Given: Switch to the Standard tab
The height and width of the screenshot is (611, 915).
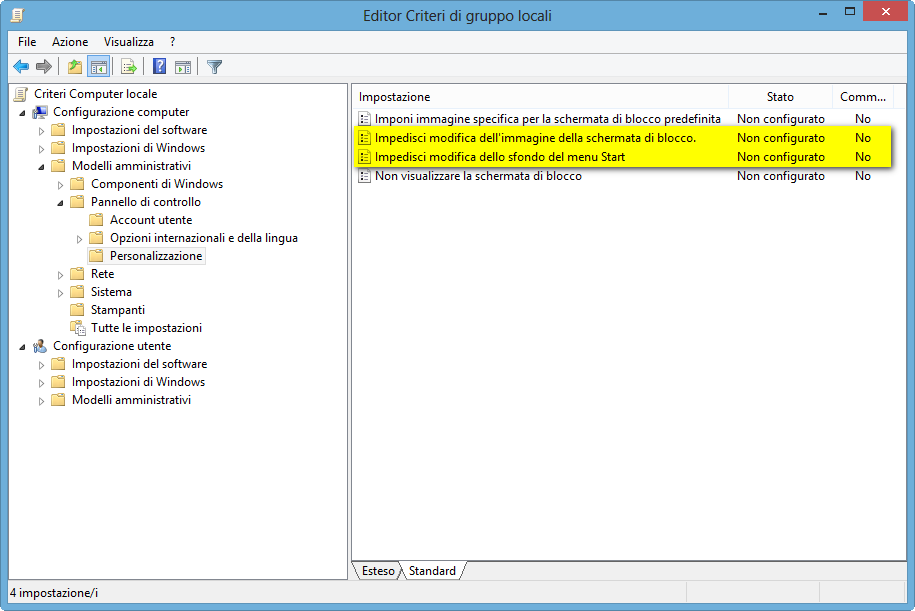Looking at the screenshot, I should click(432, 571).
